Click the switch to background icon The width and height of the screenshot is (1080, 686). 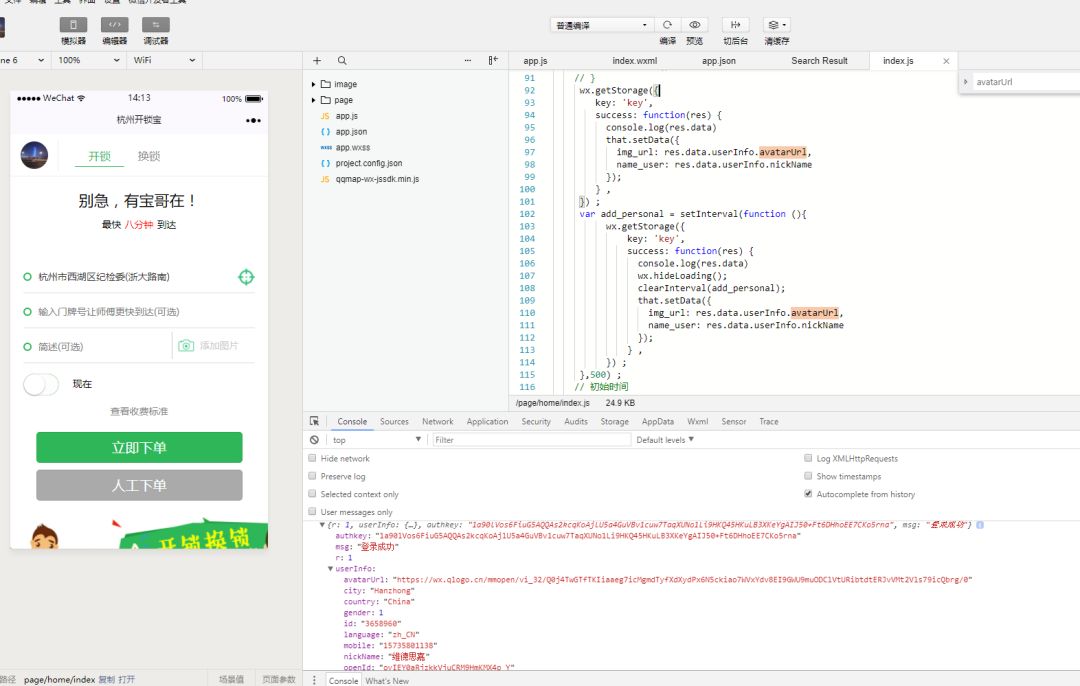736,25
